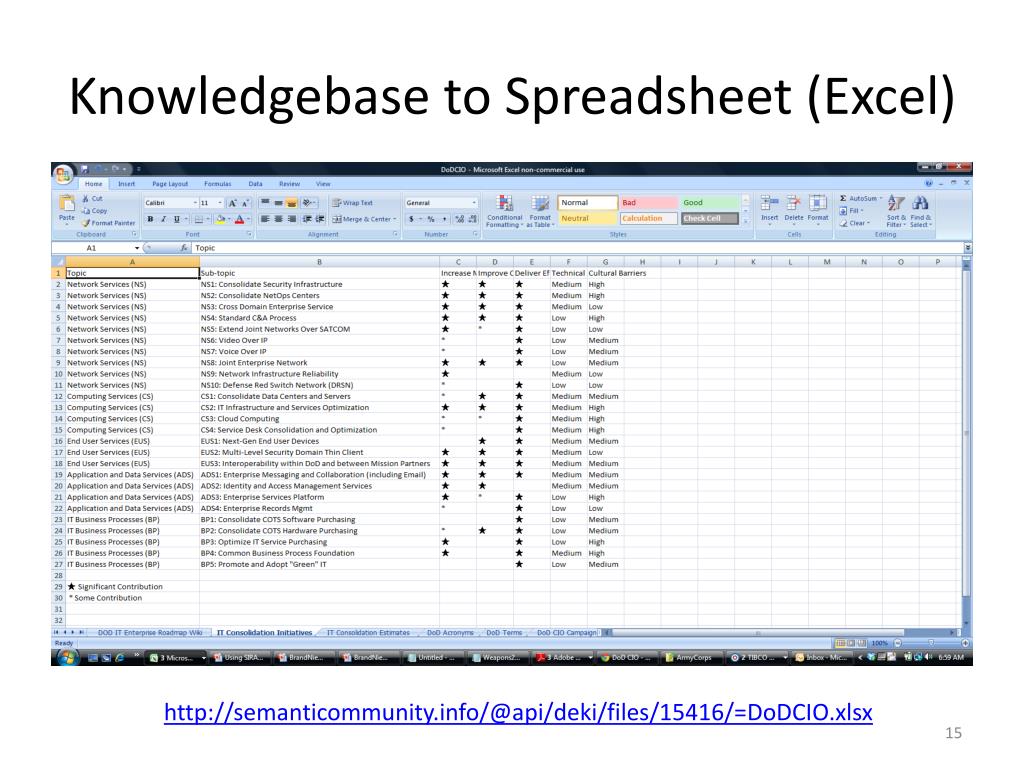Image resolution: width=1024 pixels, height=768 pixels.
Task: Click the Format Painter brush
Action: [86, 223]
